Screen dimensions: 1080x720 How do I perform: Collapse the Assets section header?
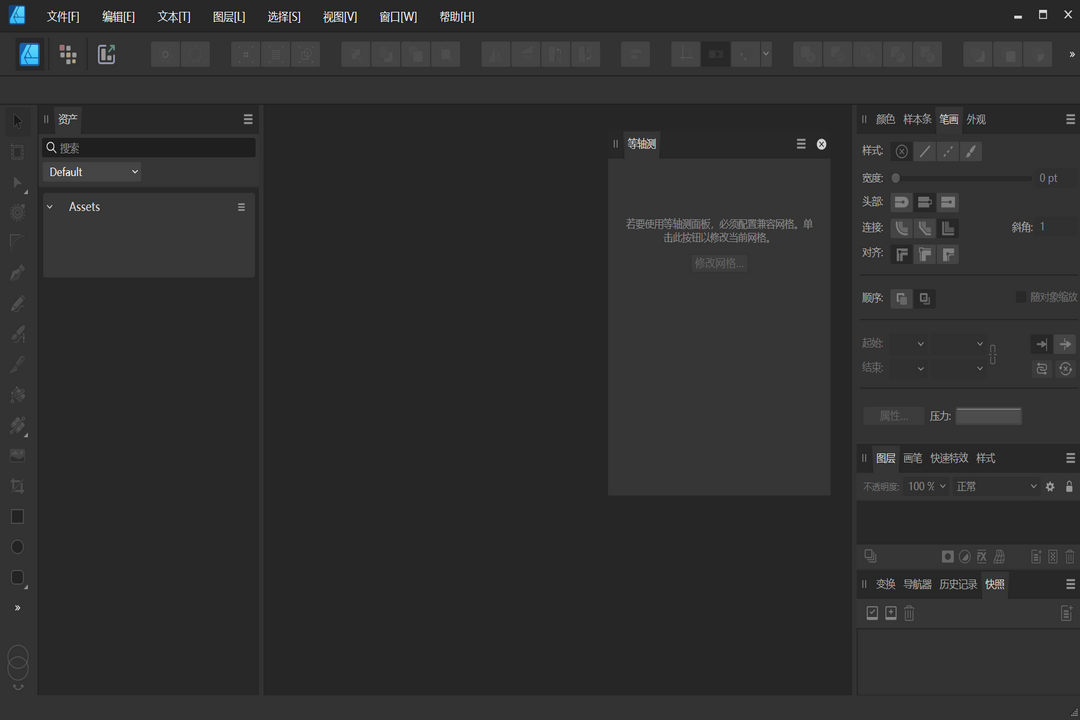[x=49, y=207]
